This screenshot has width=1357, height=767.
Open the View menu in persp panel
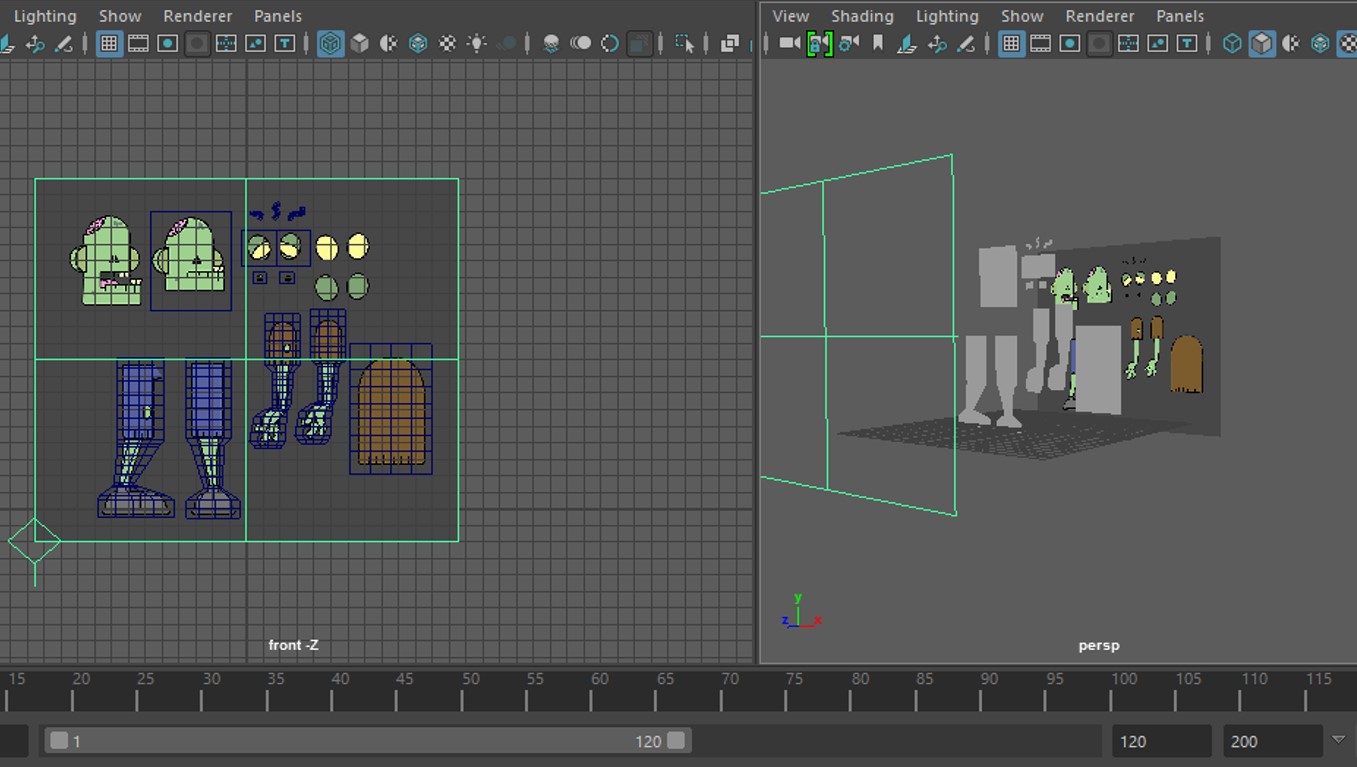point(790,16)
